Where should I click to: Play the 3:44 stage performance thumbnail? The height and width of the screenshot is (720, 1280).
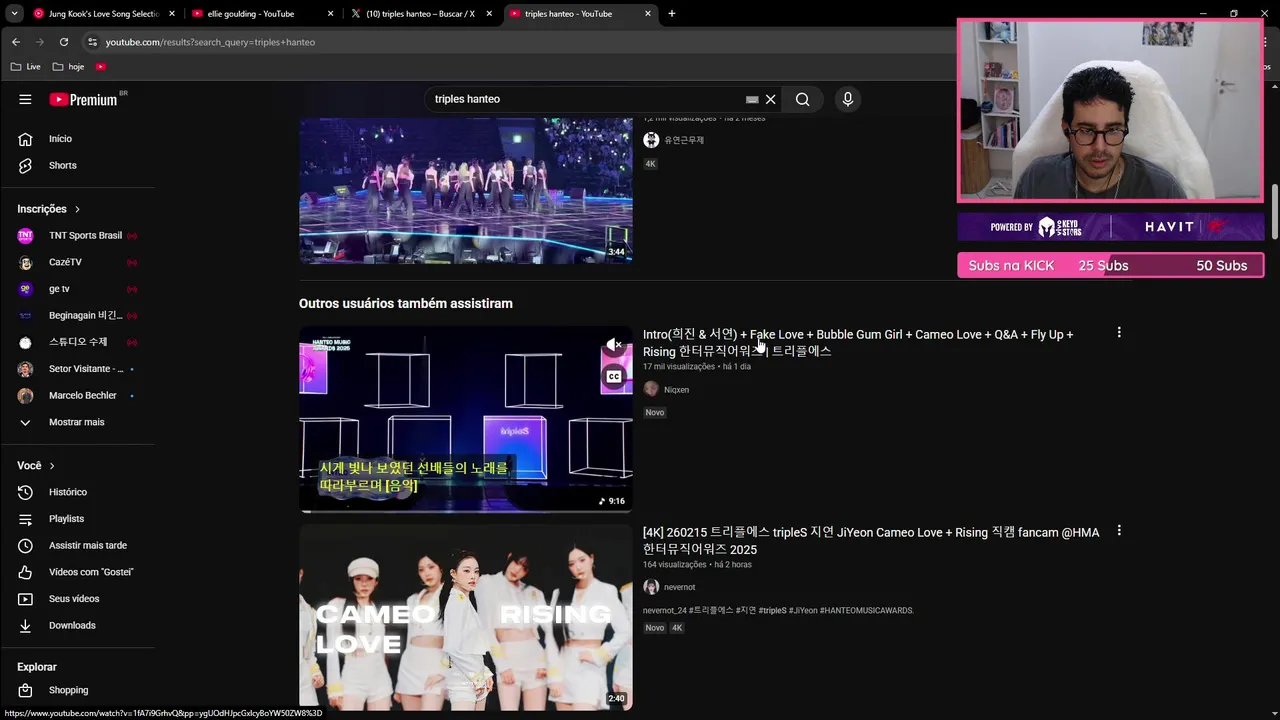pos(466,191)
